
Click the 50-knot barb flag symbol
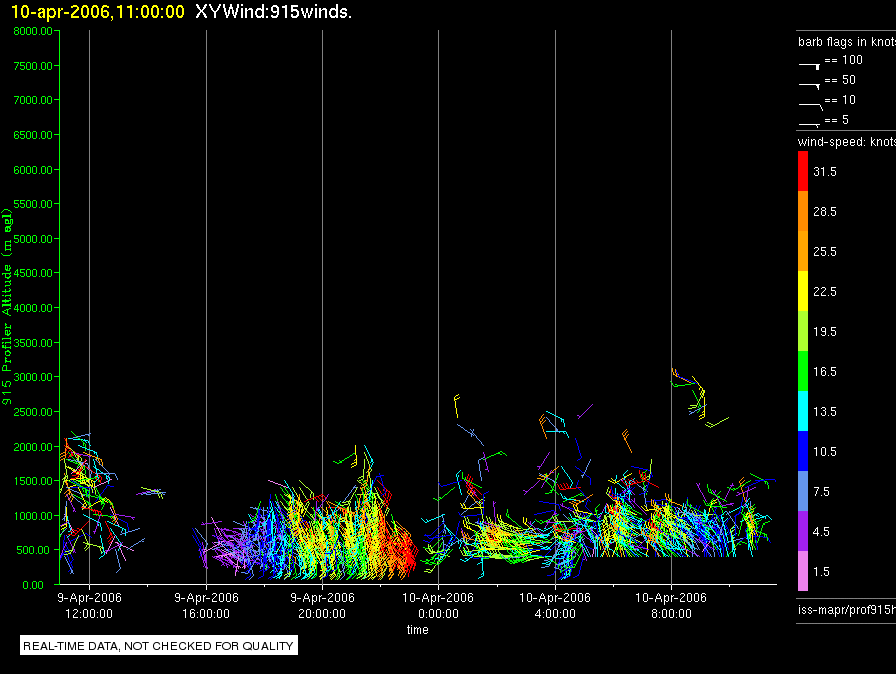tap(809, 86)
